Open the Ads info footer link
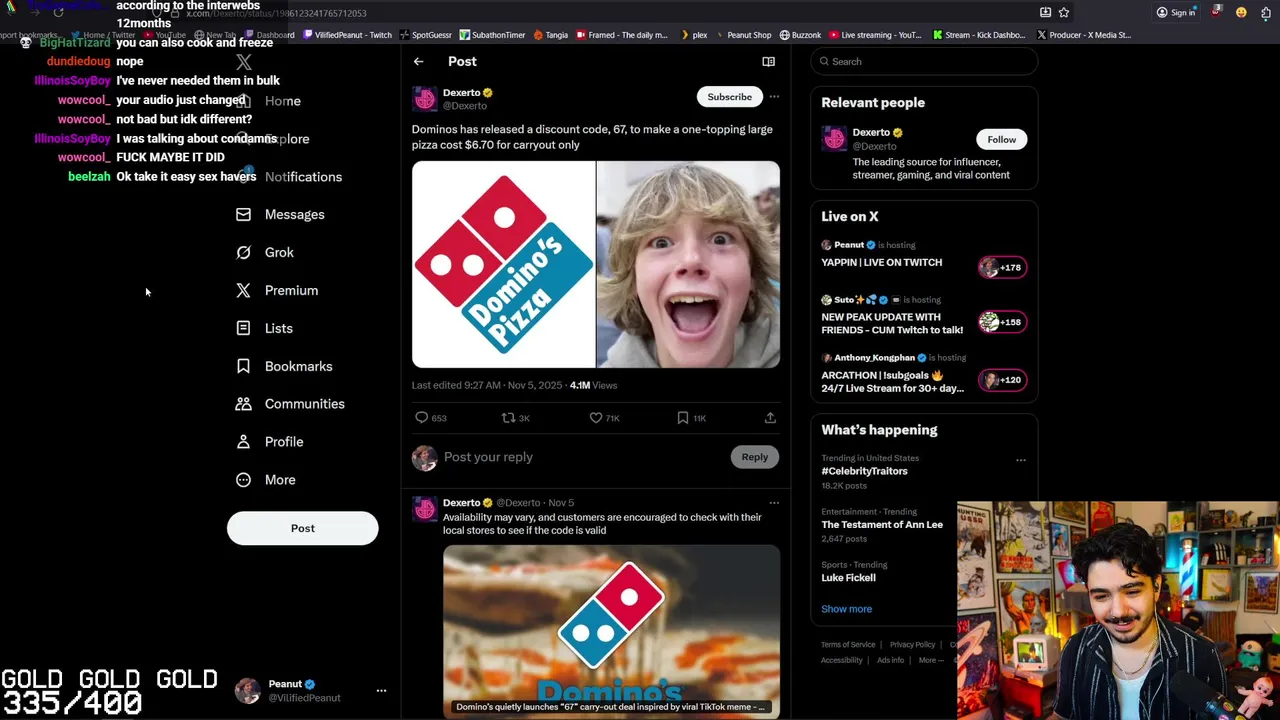This screenshot has width=1280, height=720. point(890,660)
